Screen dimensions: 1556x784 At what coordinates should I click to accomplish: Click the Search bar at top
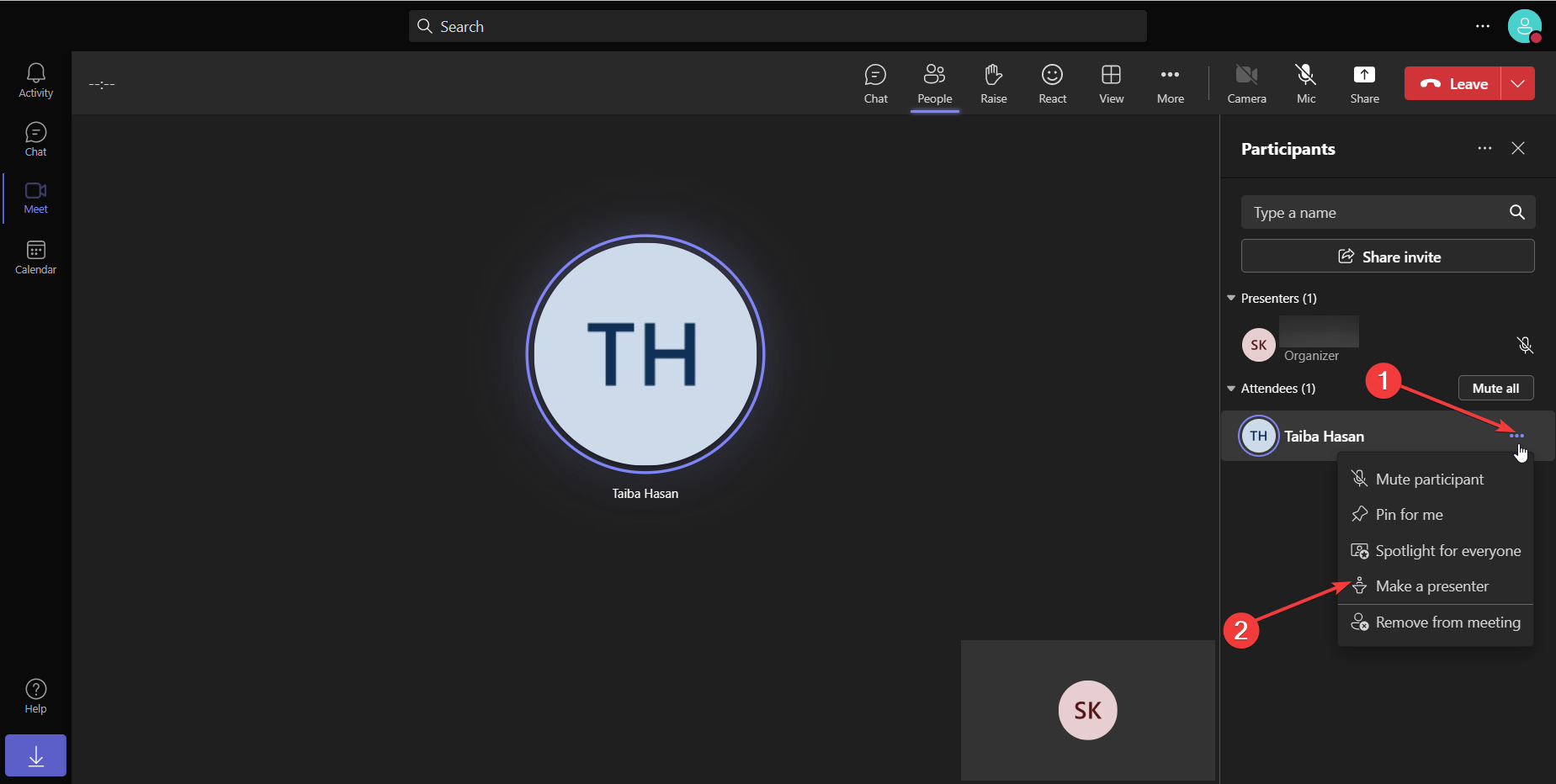[x=778, y=26]
